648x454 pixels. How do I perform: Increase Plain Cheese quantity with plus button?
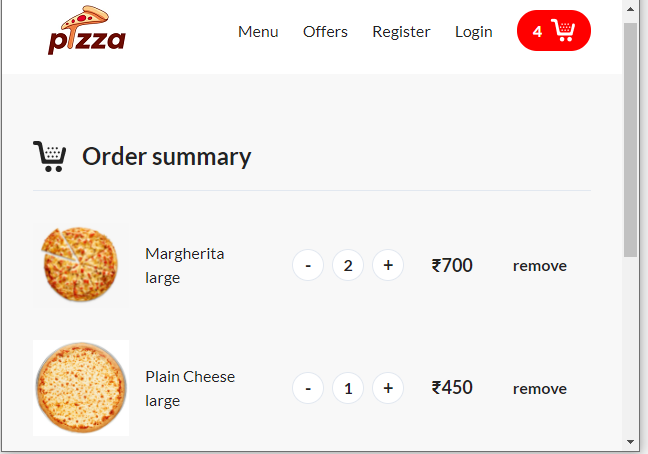[388, 388]
